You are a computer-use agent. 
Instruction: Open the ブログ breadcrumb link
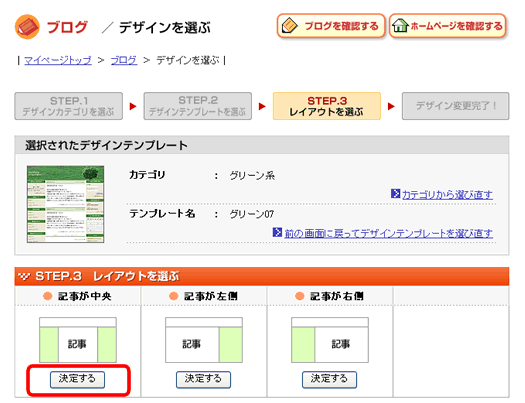124,61
